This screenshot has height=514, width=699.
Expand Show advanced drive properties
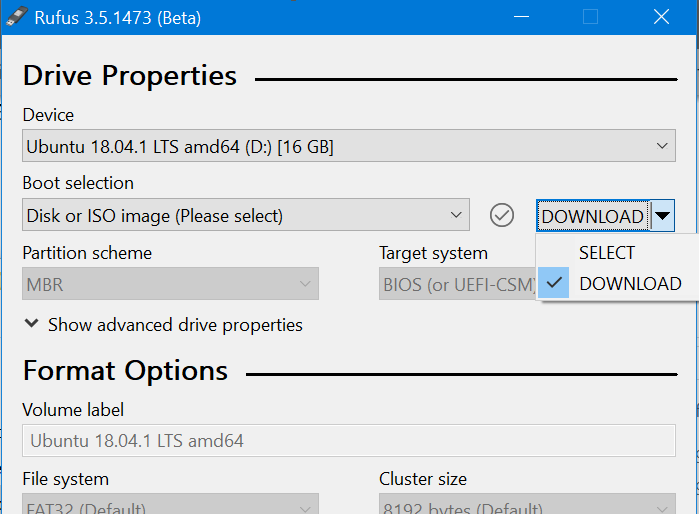tap(163, 325)
